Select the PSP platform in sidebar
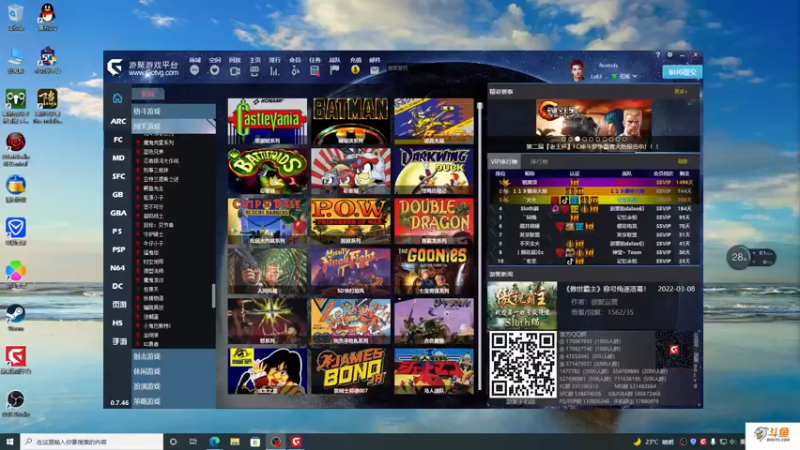The width and height of the screenshot is (800, 450). click(118, 250)
